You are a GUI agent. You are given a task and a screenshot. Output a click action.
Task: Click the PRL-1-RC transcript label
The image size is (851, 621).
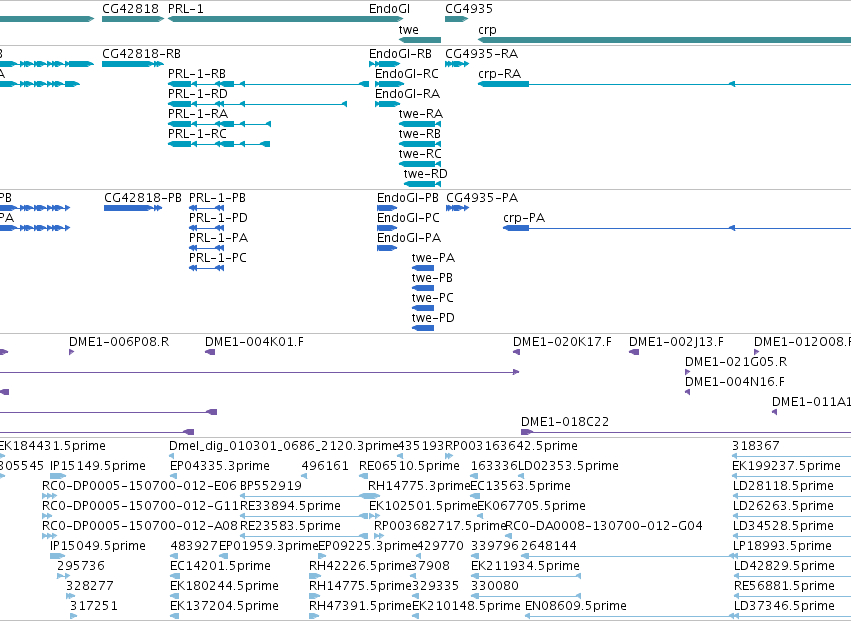pos(197,134)
